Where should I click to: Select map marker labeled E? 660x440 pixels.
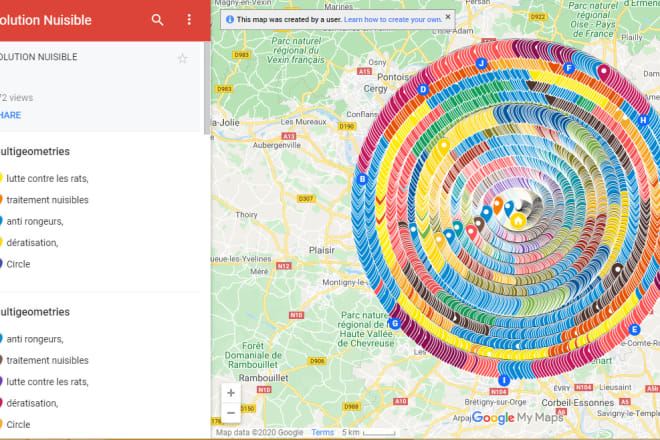pos(634,330)
